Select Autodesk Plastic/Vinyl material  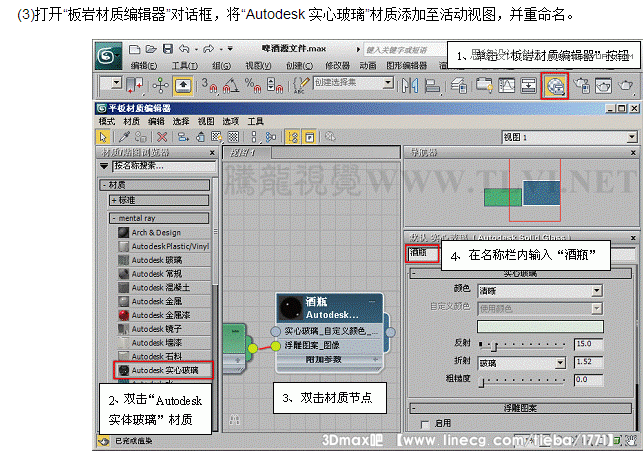164,247
